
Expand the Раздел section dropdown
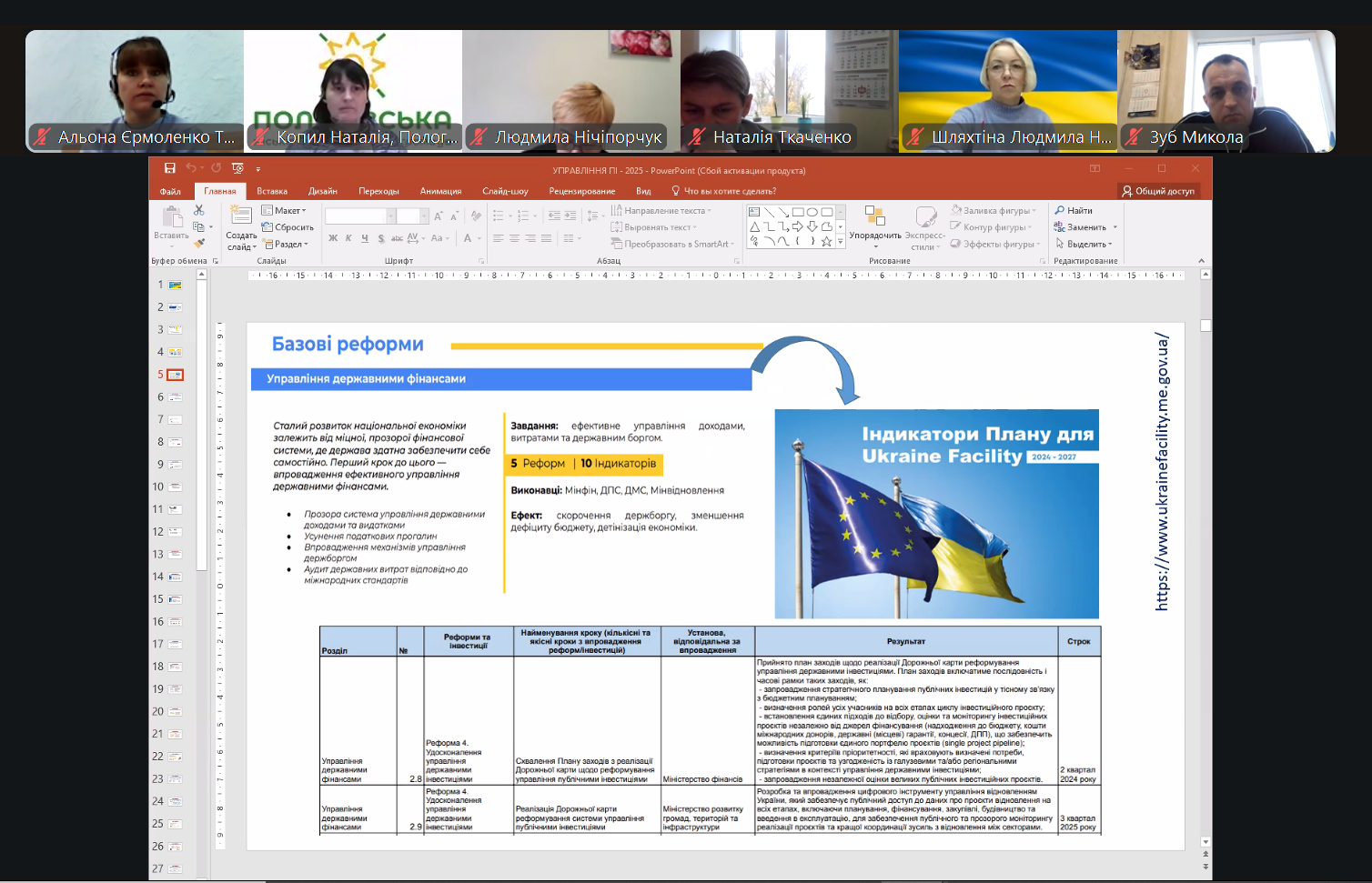[286, 244]
